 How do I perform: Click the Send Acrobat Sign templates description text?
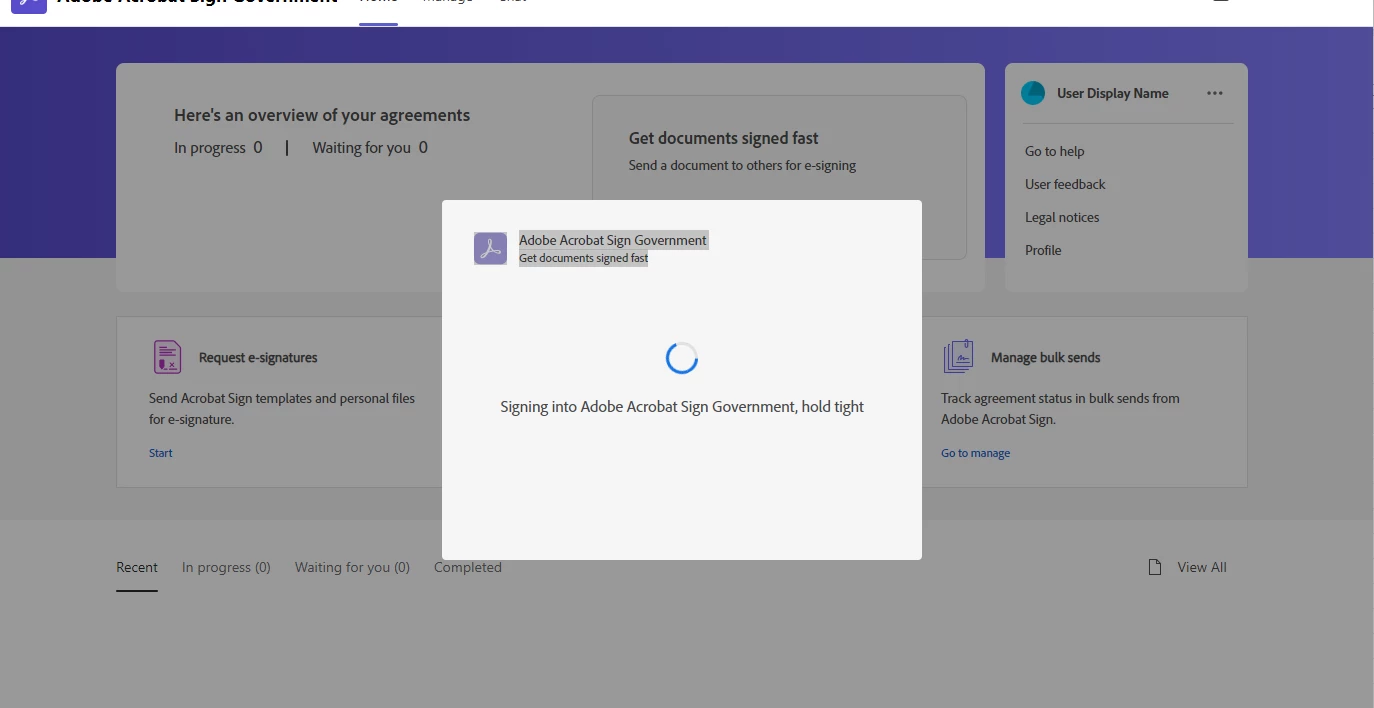click(x=282, y=409)
